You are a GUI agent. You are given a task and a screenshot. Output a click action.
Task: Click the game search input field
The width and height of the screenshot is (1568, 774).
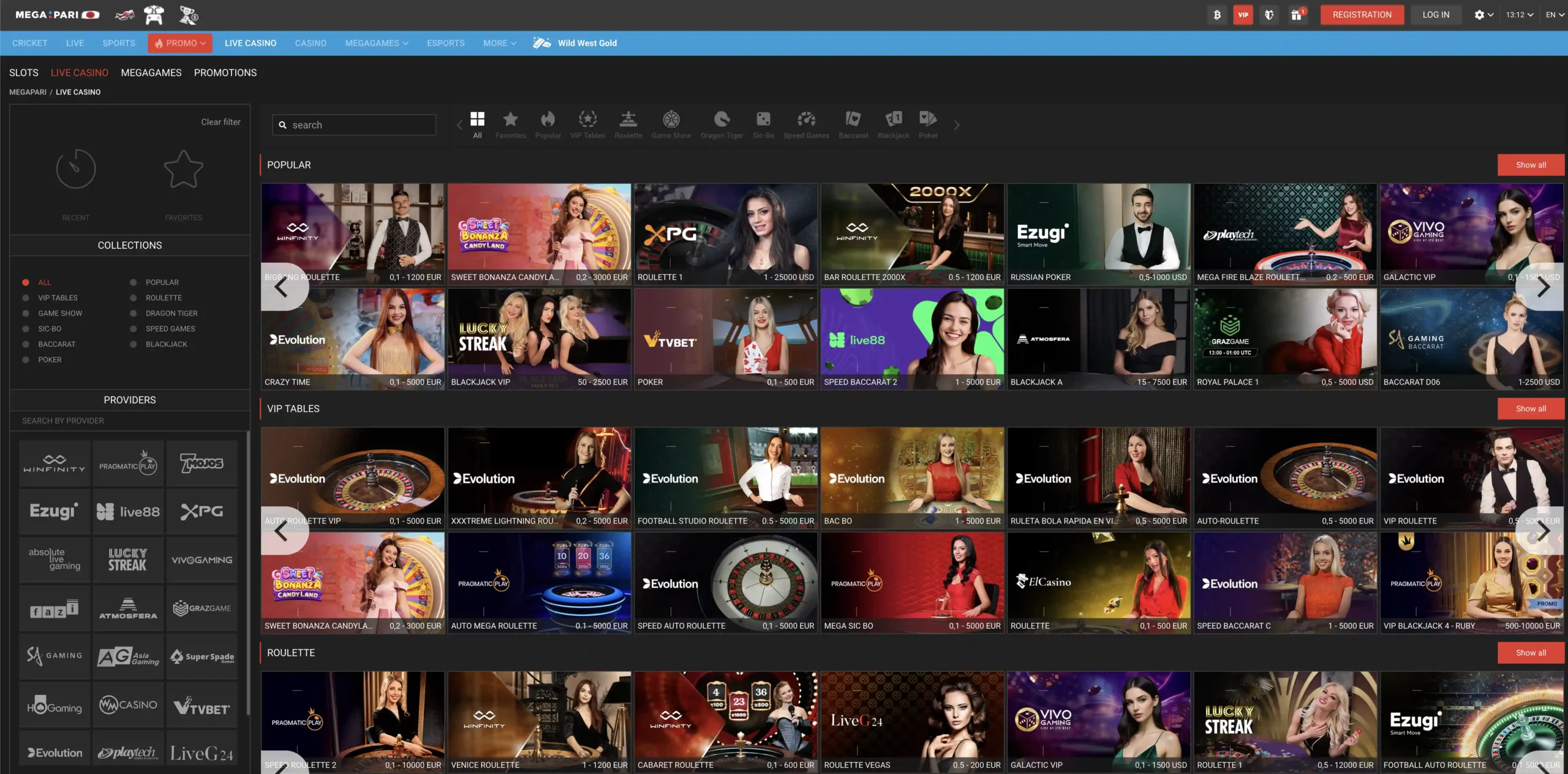(x=354, y=125)
